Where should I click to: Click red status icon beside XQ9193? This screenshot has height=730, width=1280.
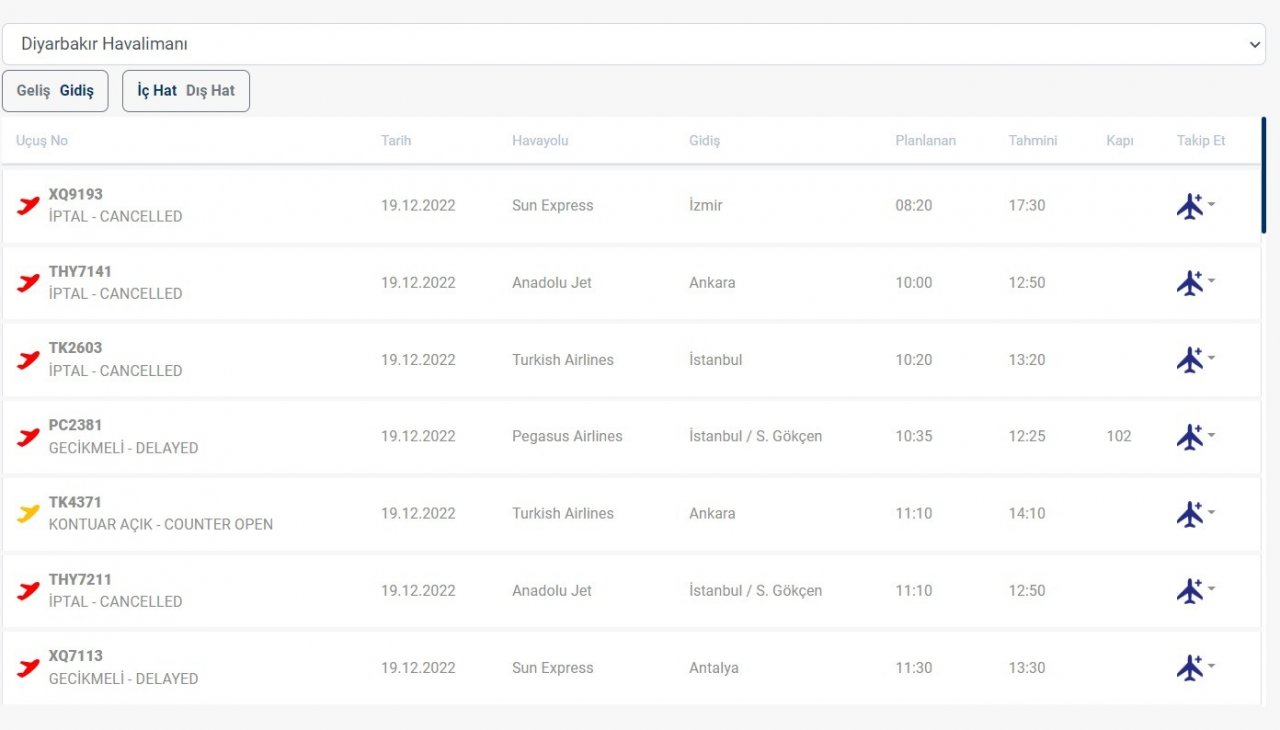click(x=28, y=206)
